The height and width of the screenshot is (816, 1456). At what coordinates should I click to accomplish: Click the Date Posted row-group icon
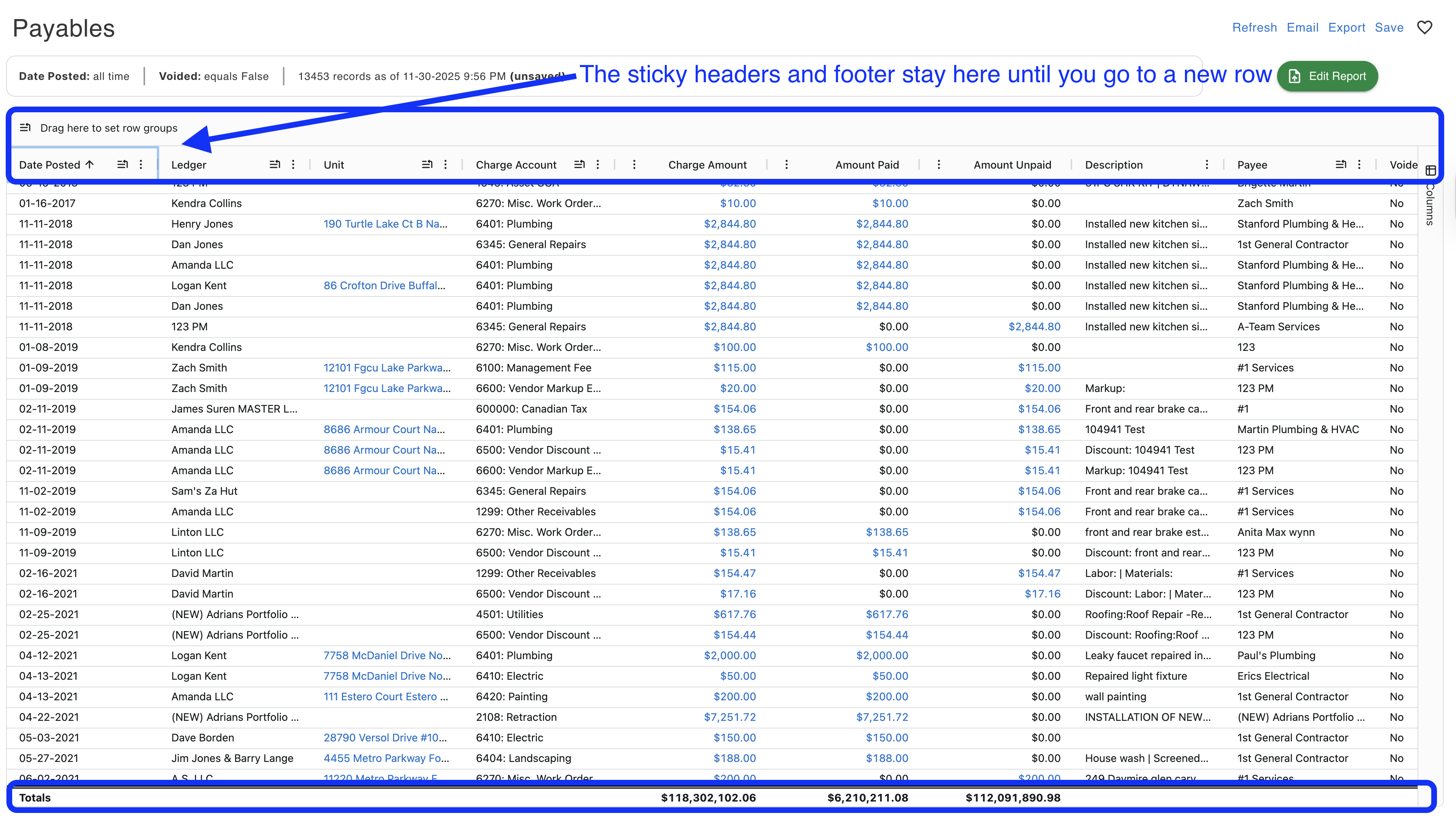(122, 164)
